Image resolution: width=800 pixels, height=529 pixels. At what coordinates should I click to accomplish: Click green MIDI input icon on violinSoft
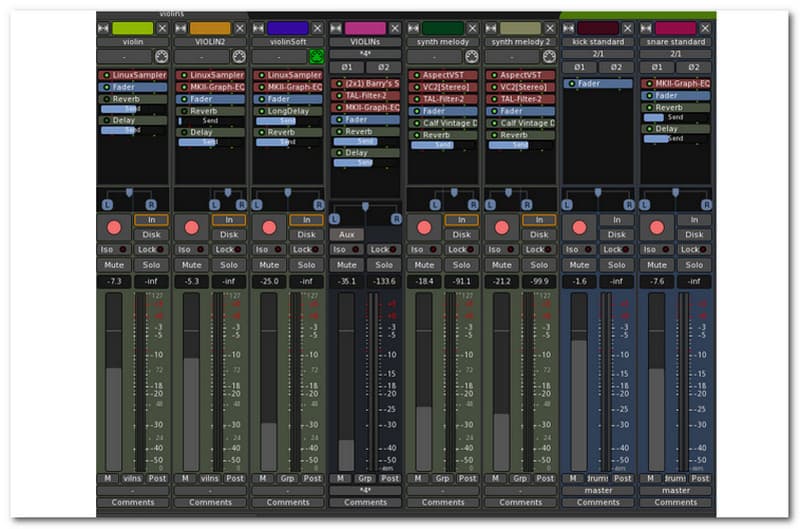click(317, 57)
